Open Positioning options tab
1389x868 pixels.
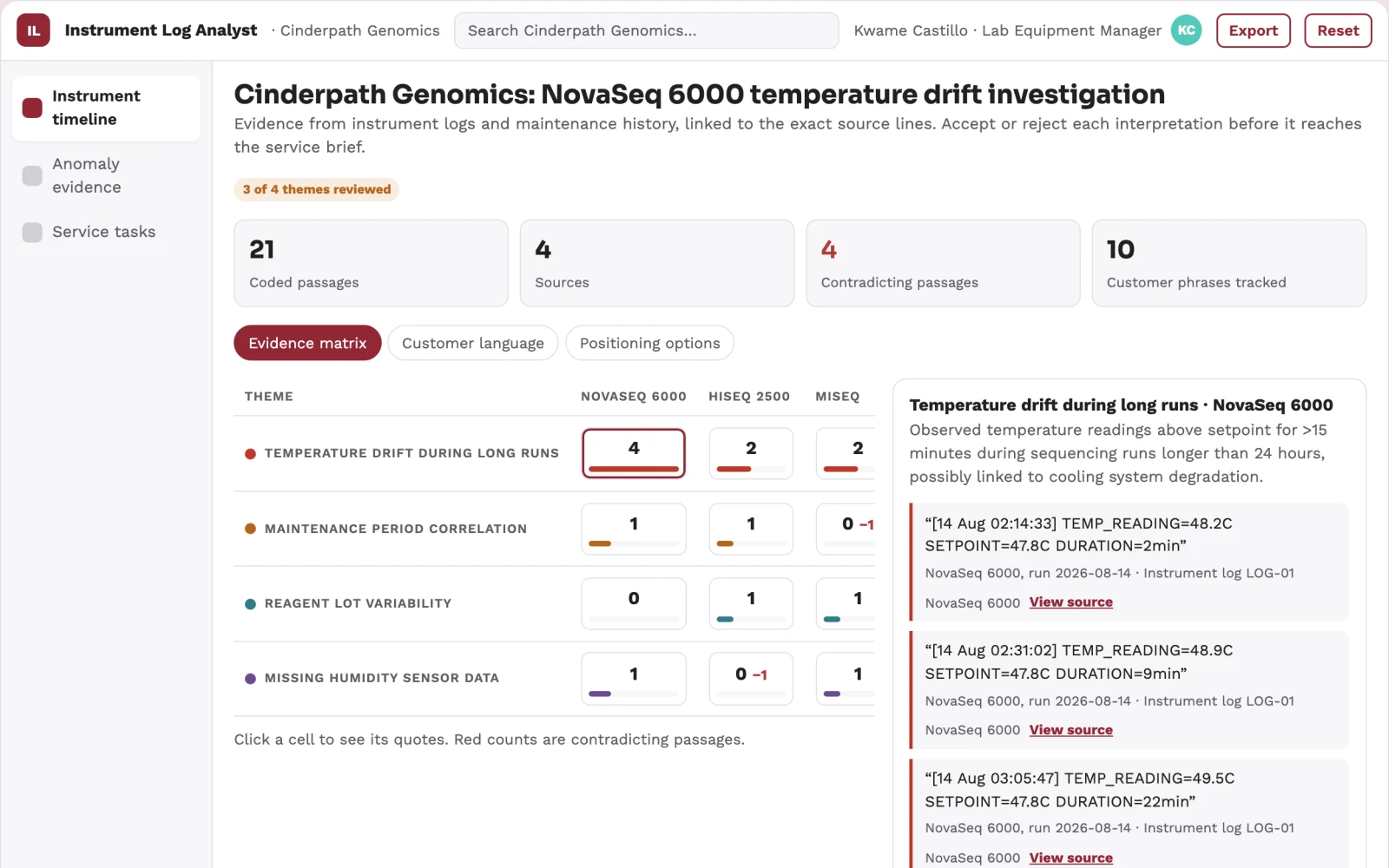tap(649, 343)
